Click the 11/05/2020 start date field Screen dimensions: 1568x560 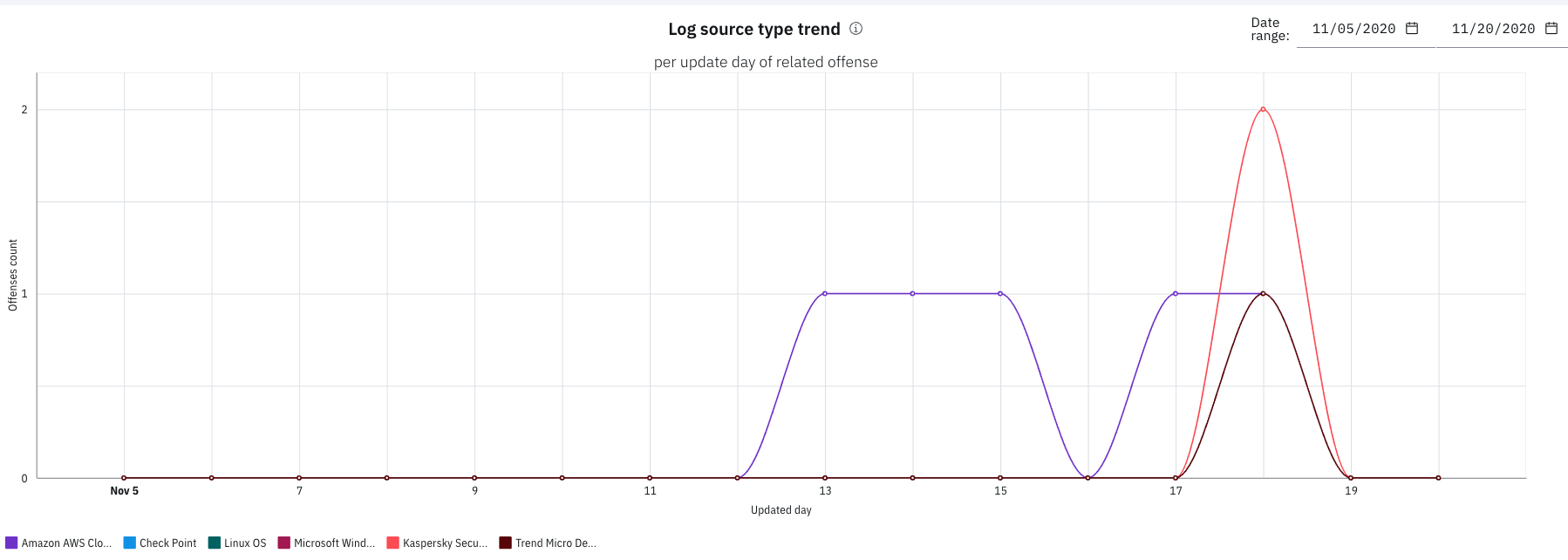click(x=1353, y=29)
